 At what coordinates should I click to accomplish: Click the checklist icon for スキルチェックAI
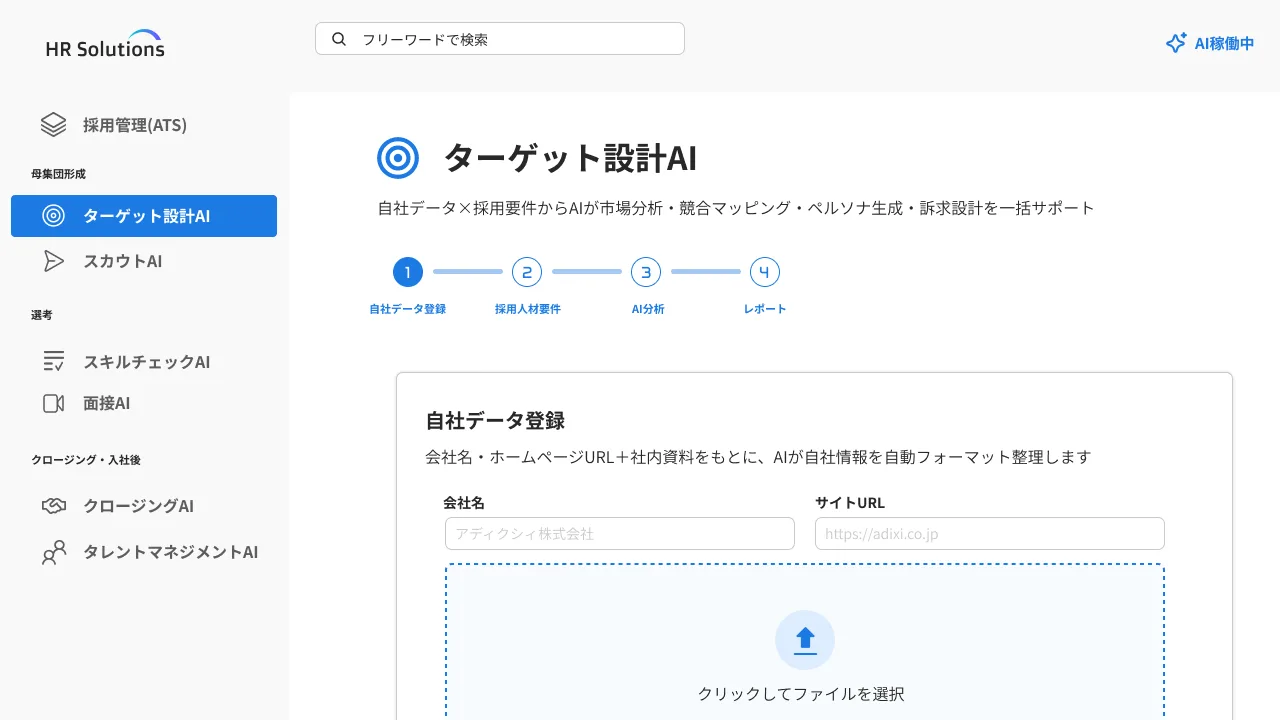click(53, 362)
